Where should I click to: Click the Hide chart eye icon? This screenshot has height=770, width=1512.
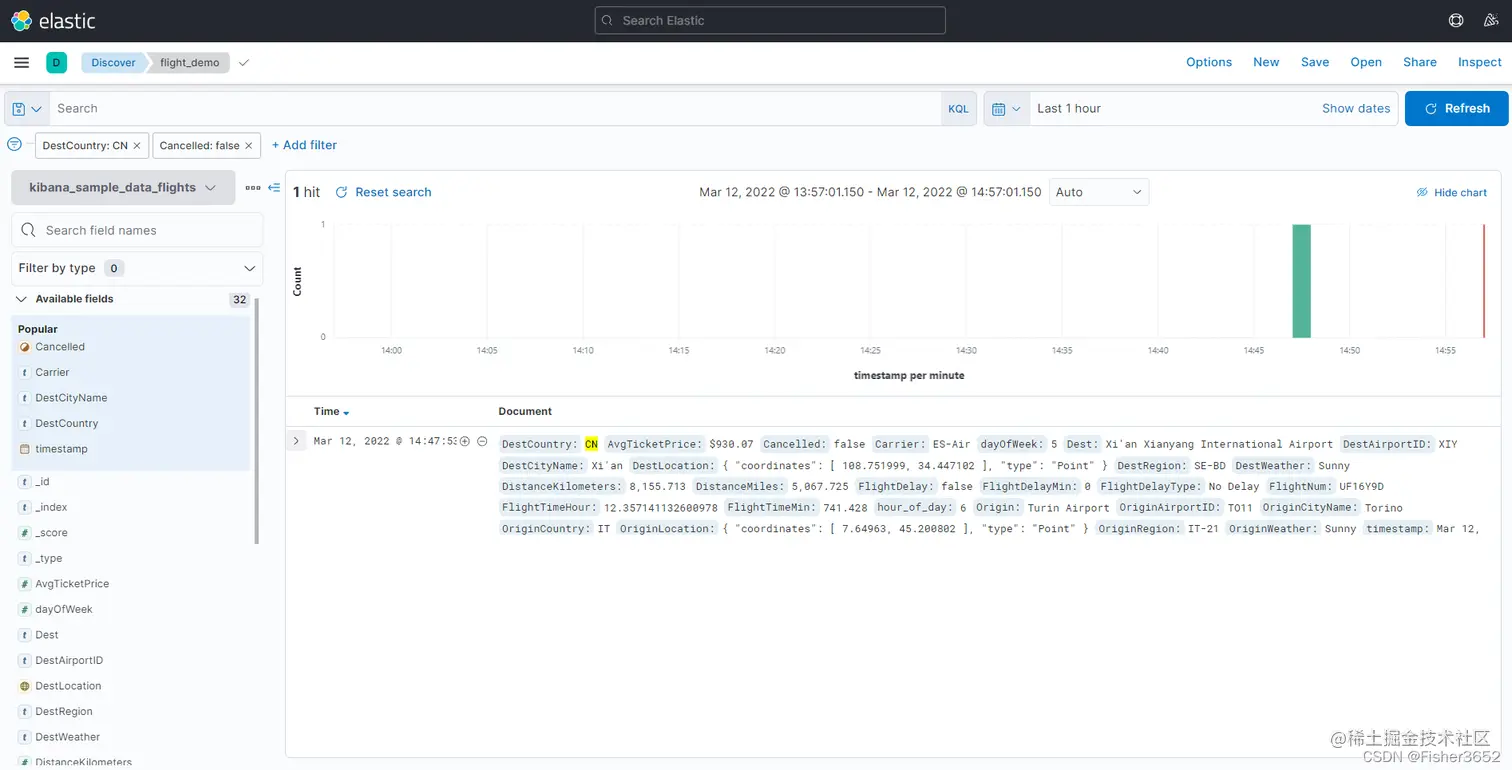coord(1422,192)
